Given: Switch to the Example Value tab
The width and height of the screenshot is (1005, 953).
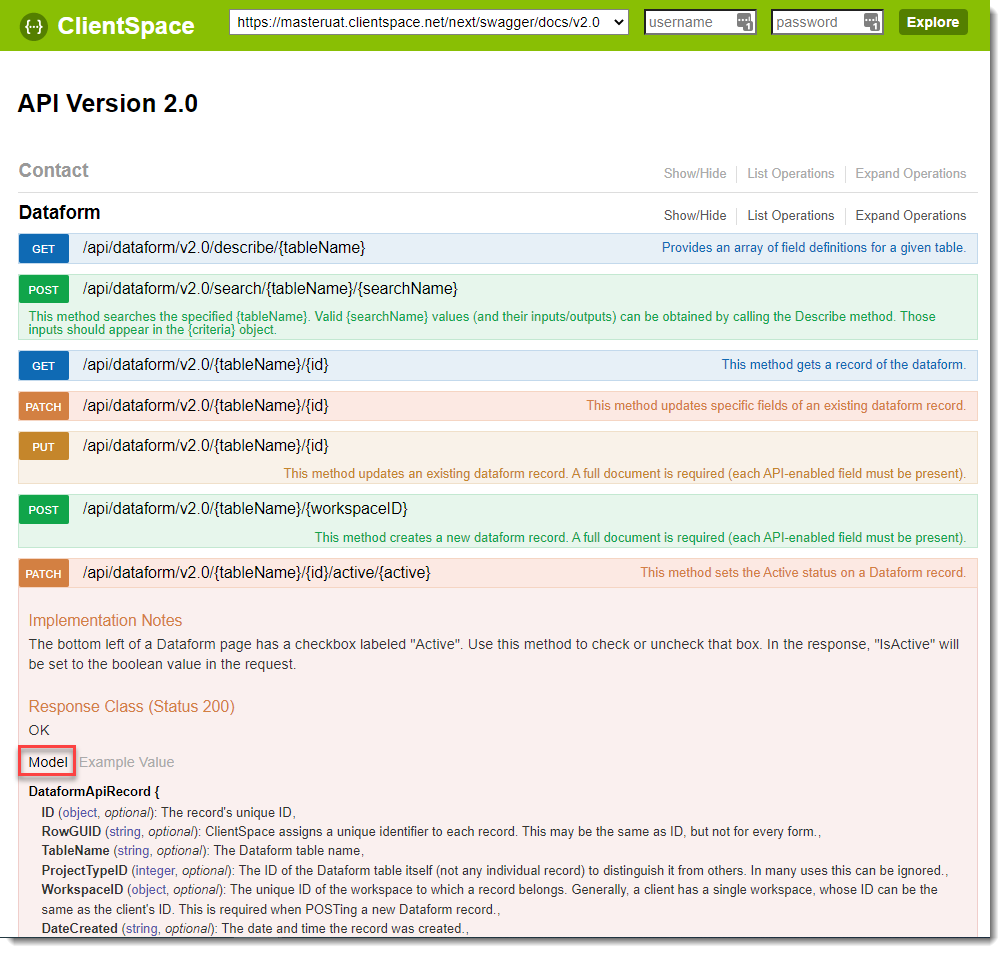Looking at the screenshot, I should [x=126, y=762].
